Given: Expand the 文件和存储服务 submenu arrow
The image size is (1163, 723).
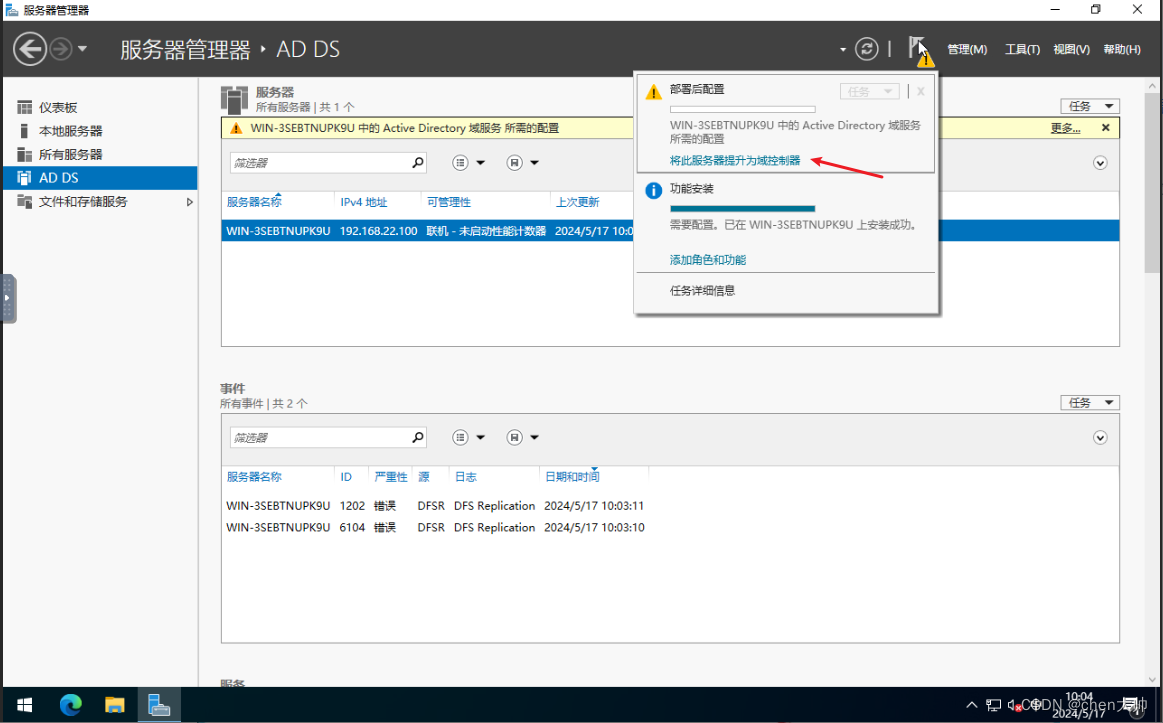Looking at the screenshot, I should coord(189,202).
